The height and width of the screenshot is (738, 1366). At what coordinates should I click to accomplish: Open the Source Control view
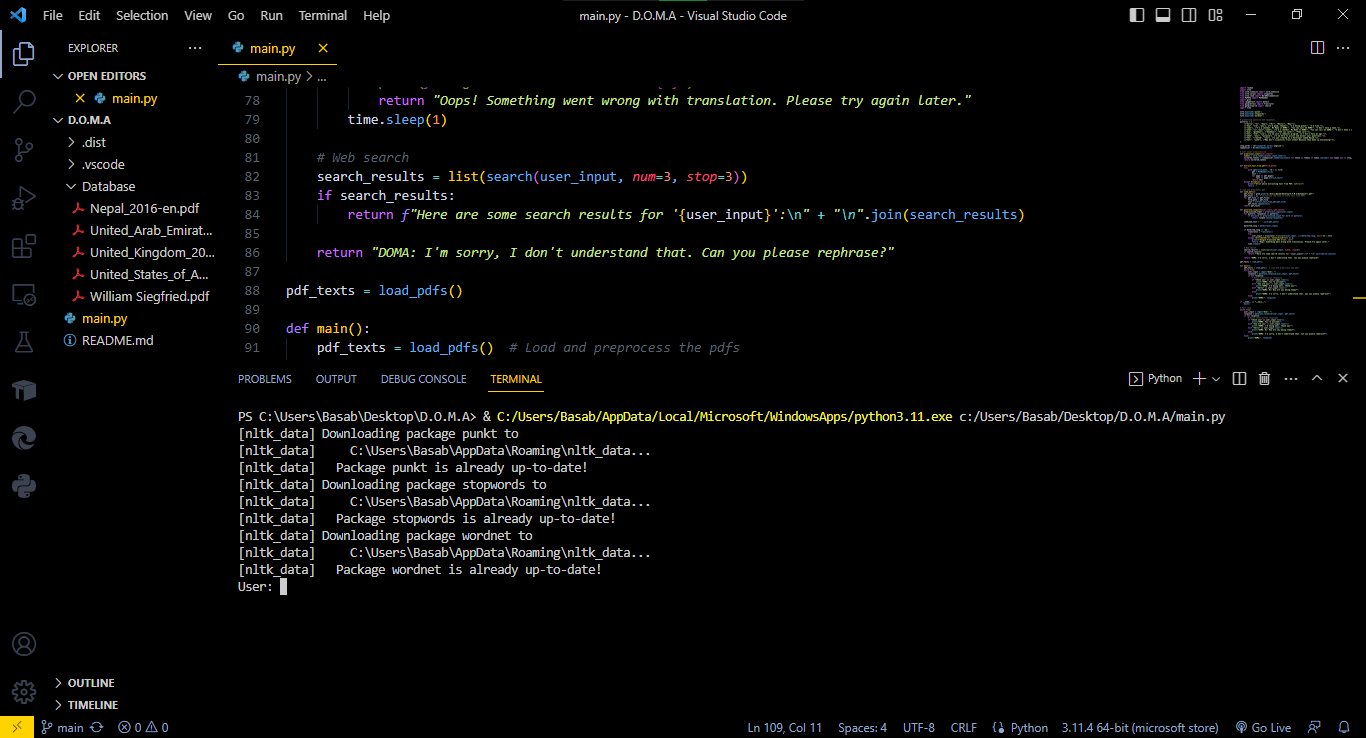click(x=24, y=150)
